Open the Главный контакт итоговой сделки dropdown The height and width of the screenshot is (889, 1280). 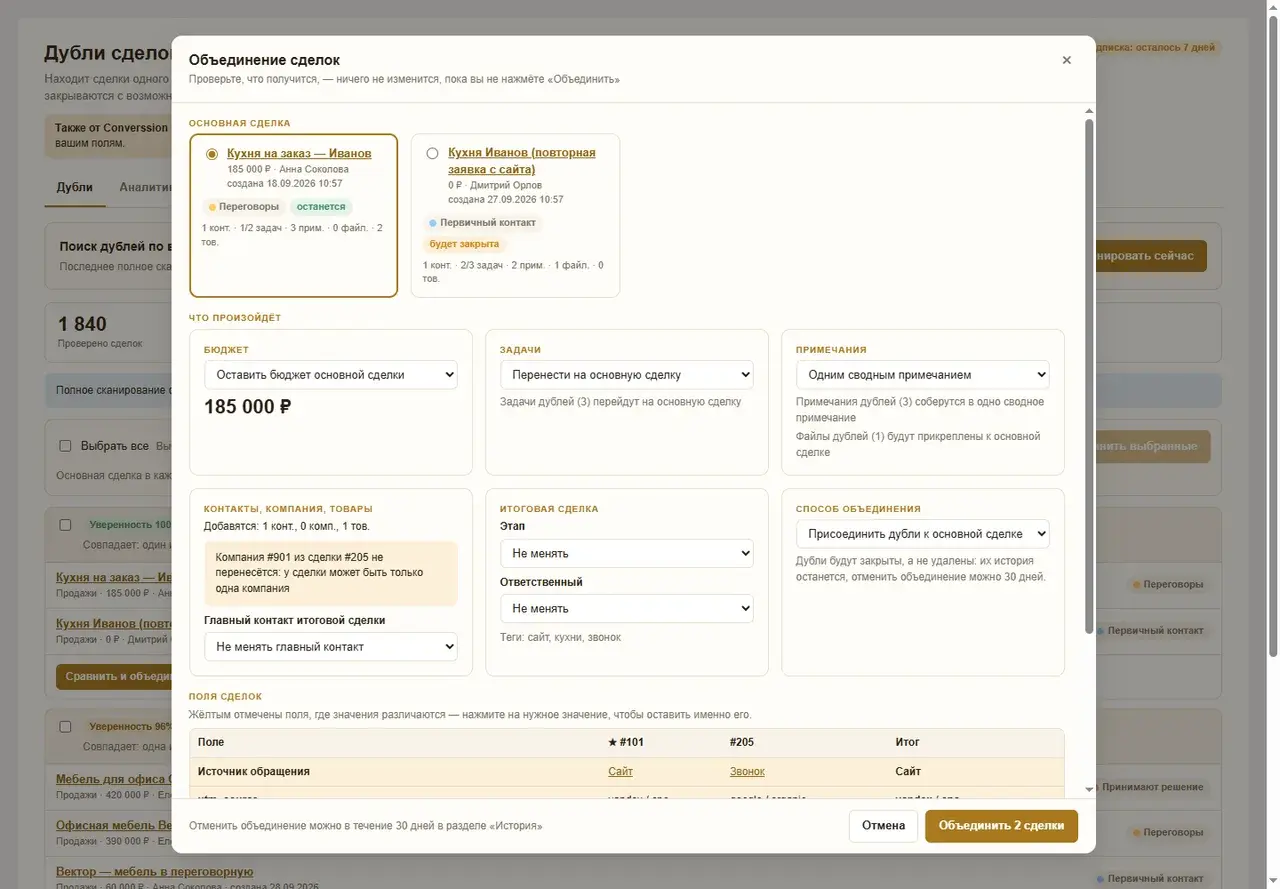point(331,647)
